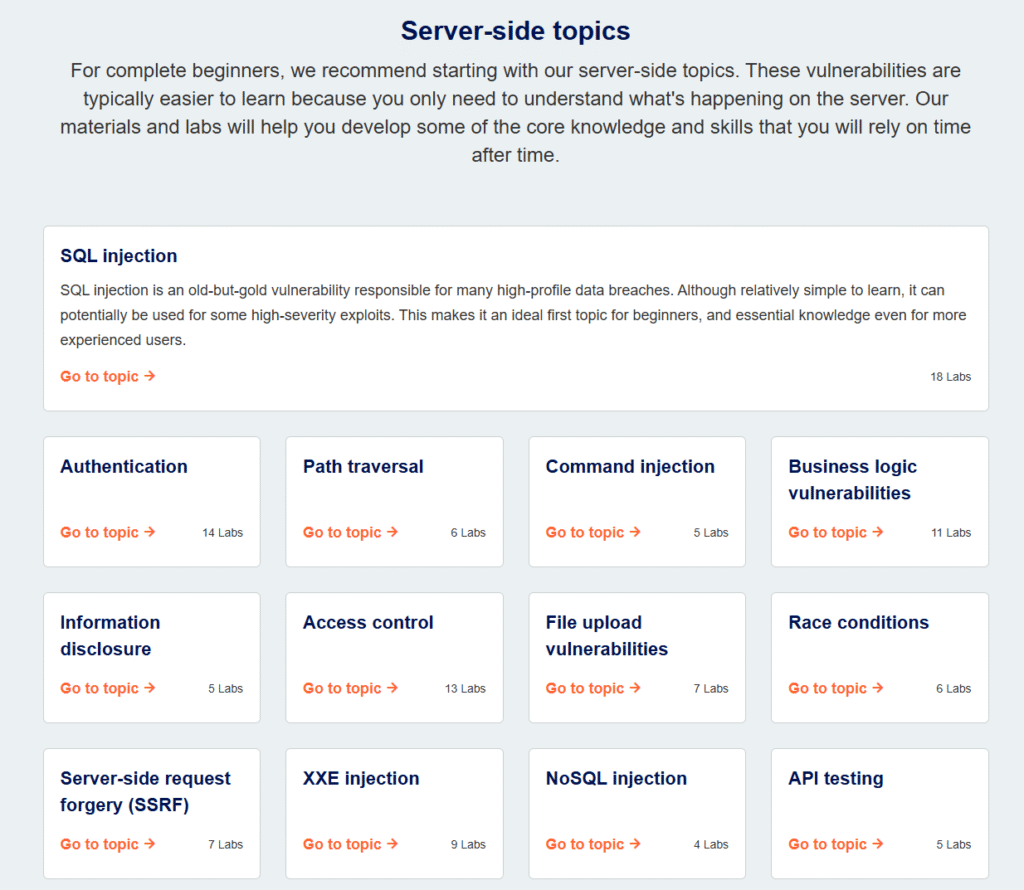1024x890 pixels.
Task: Open Go to topic for Information disclosure
Action: pos(99,689)
